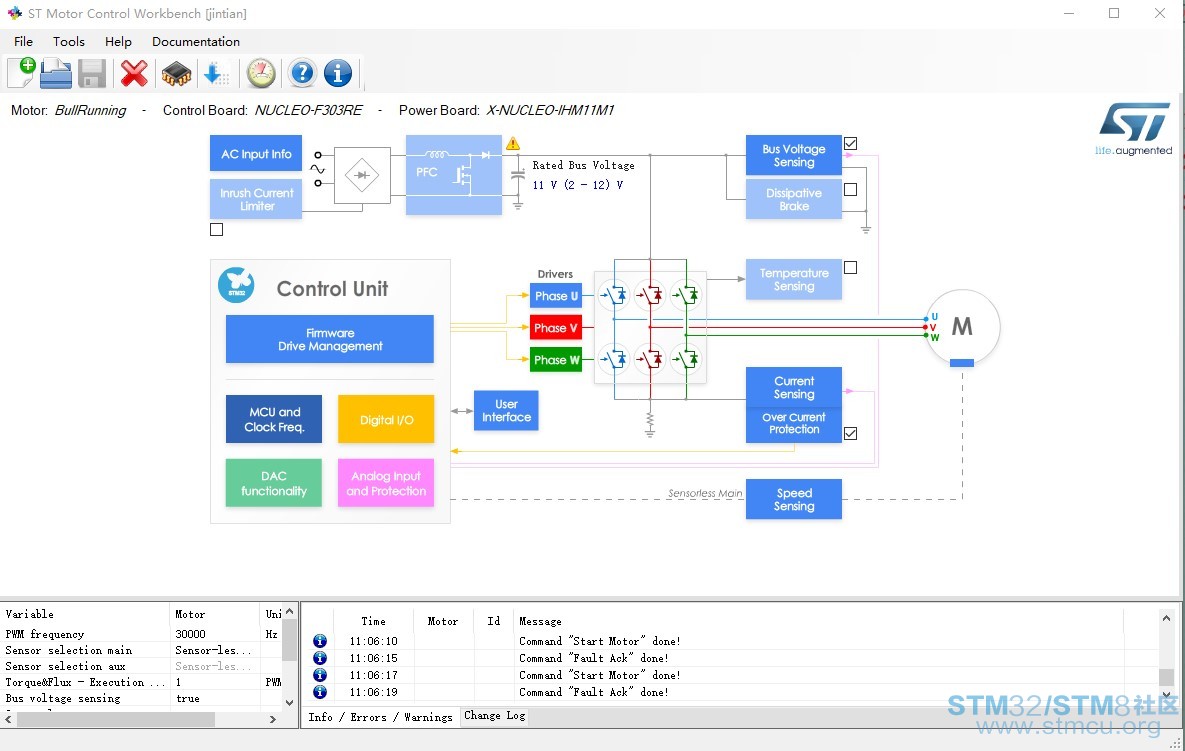Click the STM32 butterfly logo in Control Unit

coord(237,285)
